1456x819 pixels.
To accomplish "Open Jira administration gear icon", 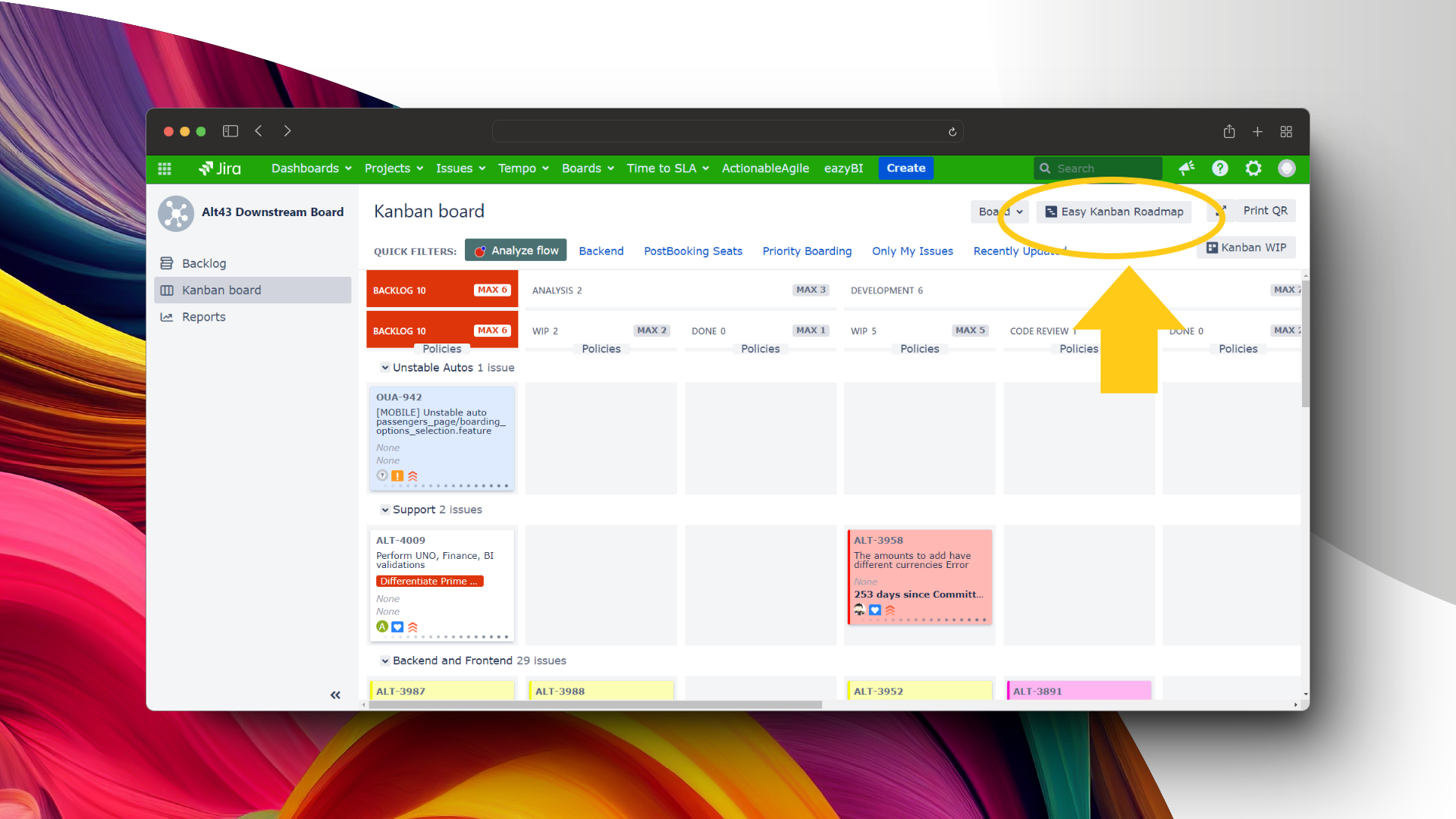I will [1254, 168].
